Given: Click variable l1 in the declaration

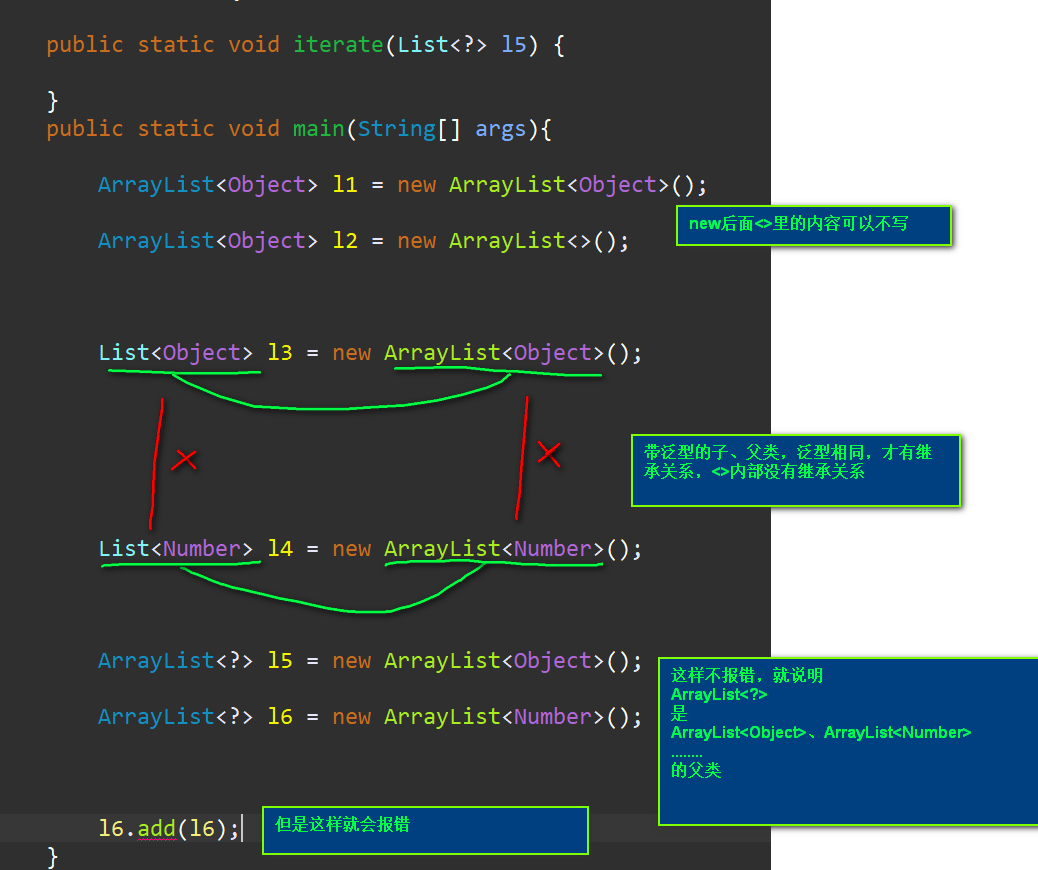Looking at the screenshot, I should tap(345, 185).
